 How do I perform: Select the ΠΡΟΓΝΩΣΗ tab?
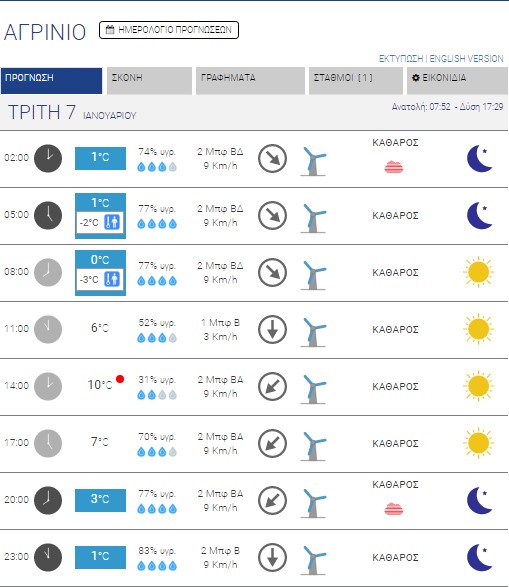point(51,80)
